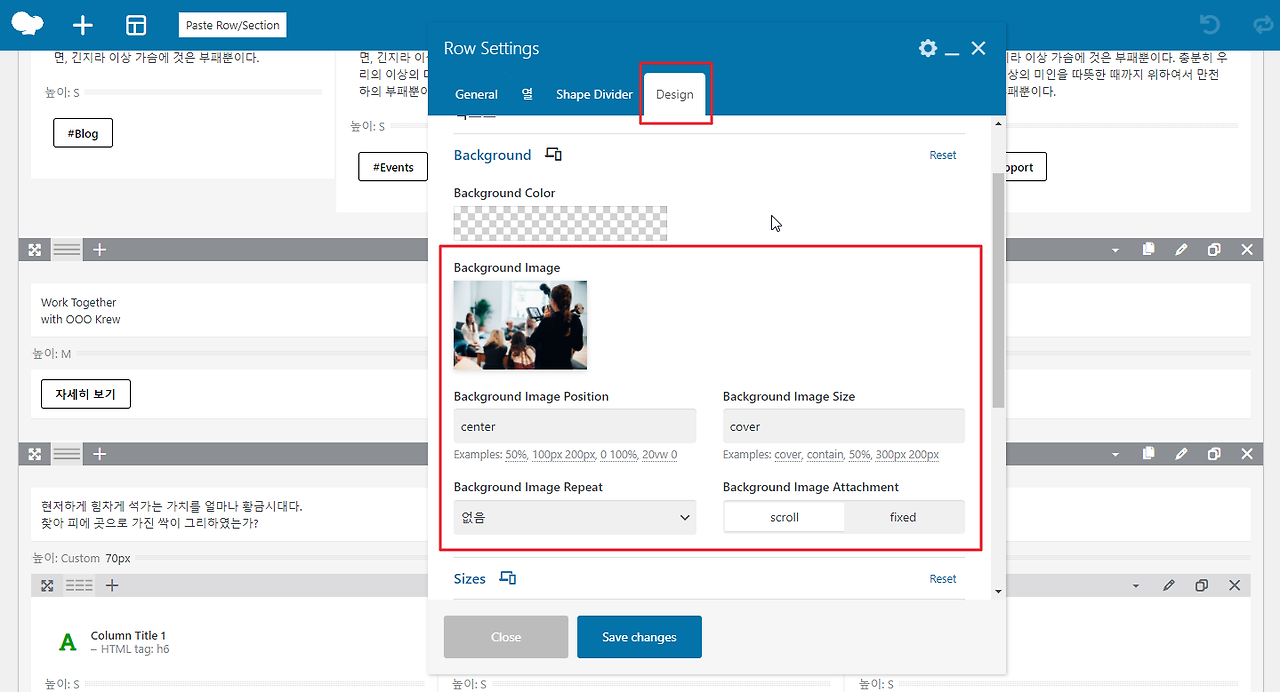This screenshot has width=1280, height=692.
Task: Click the move handle of the Work Together row
Action: (35, 250)
